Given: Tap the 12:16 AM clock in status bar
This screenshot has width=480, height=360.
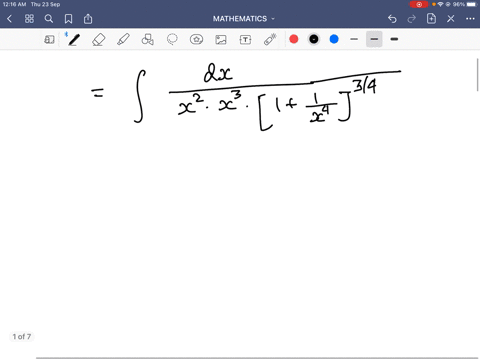Looking at the screenshot, I should click(x=14, y=4).
